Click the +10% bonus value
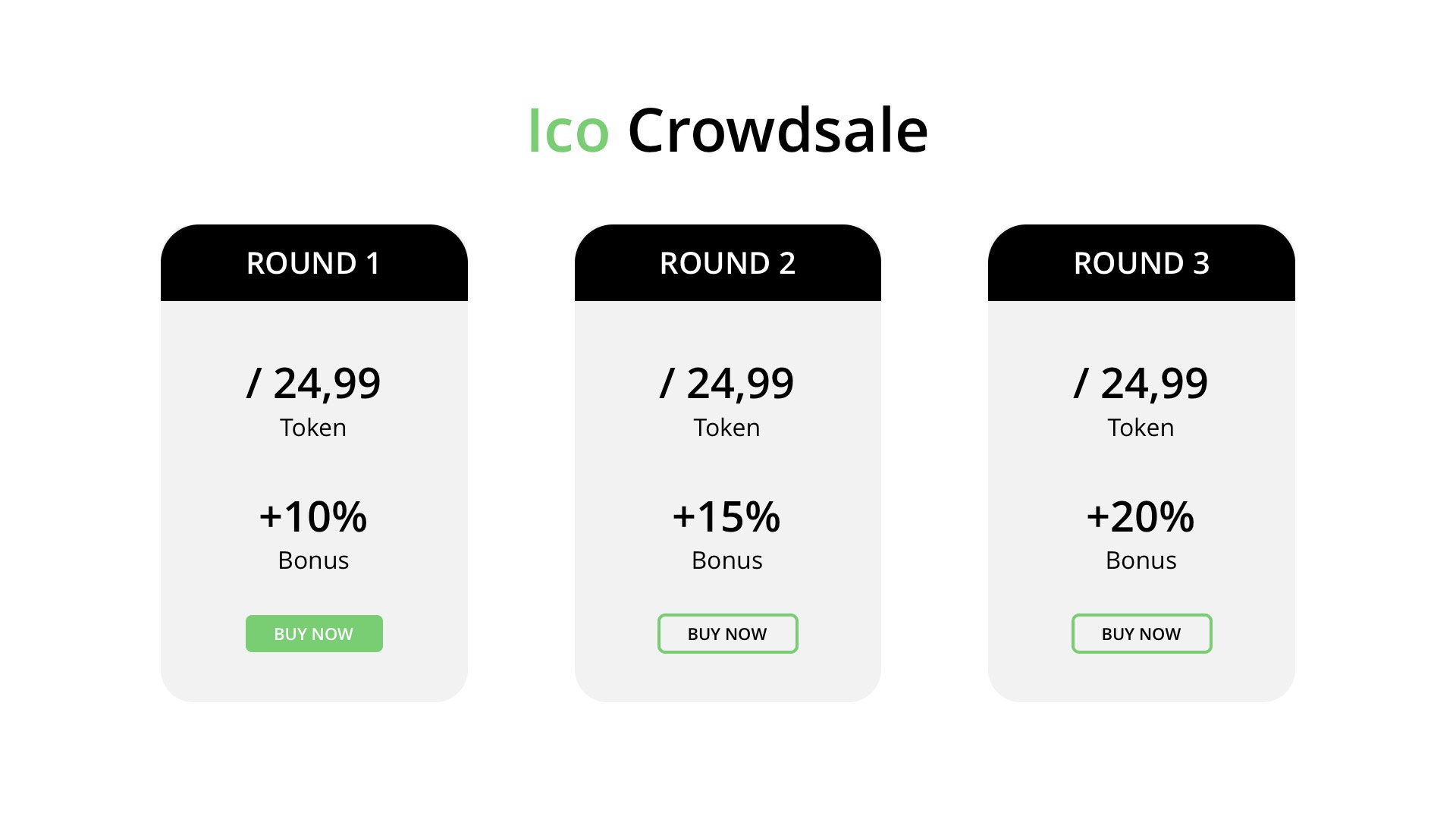 click(314, 517)
